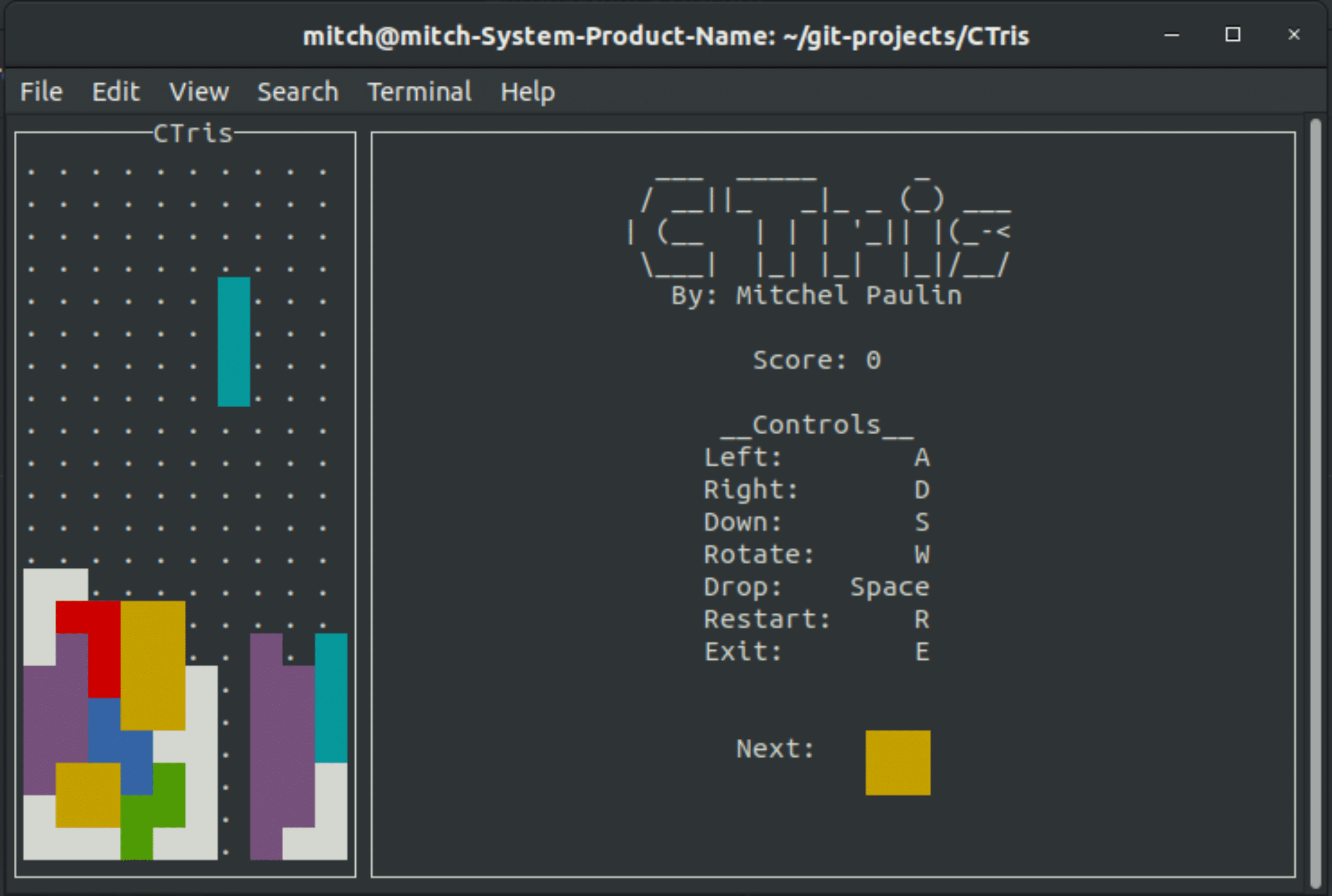The image size is (1332, 896).
Task: Close the CTris terminal window
Action: (x=1294, y=35)
